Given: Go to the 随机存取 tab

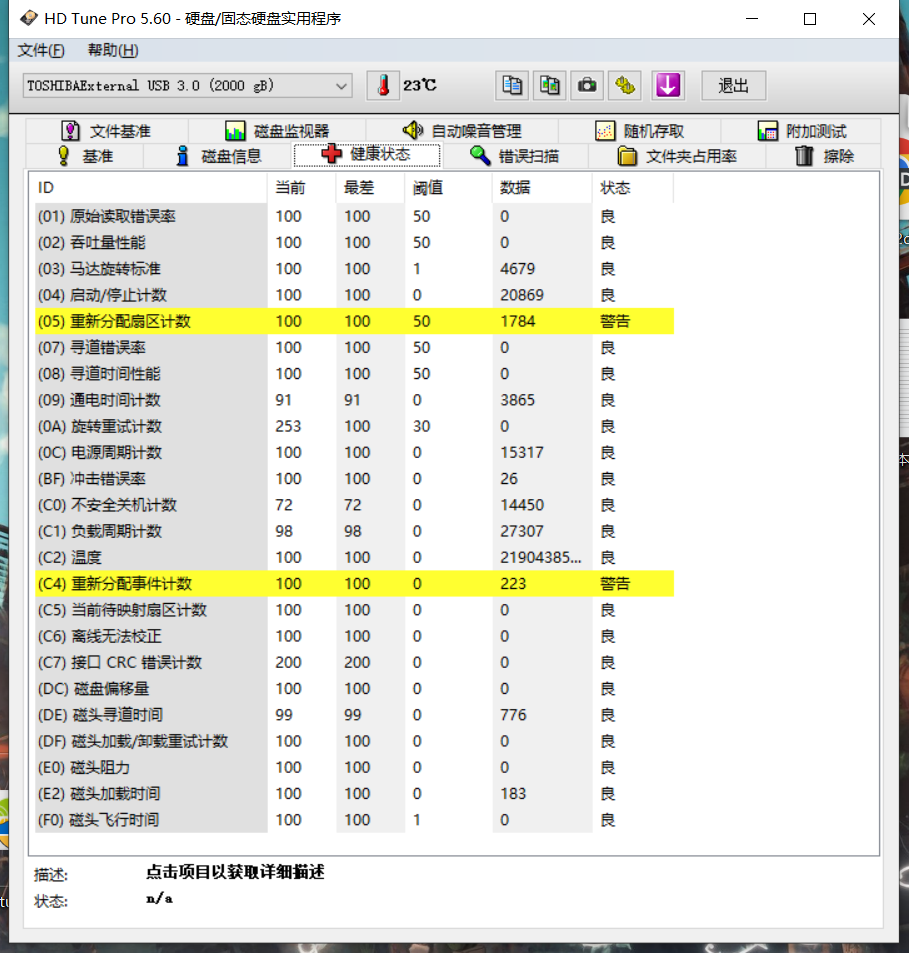Looking at the screenshot, I should (x=640, y=131).
